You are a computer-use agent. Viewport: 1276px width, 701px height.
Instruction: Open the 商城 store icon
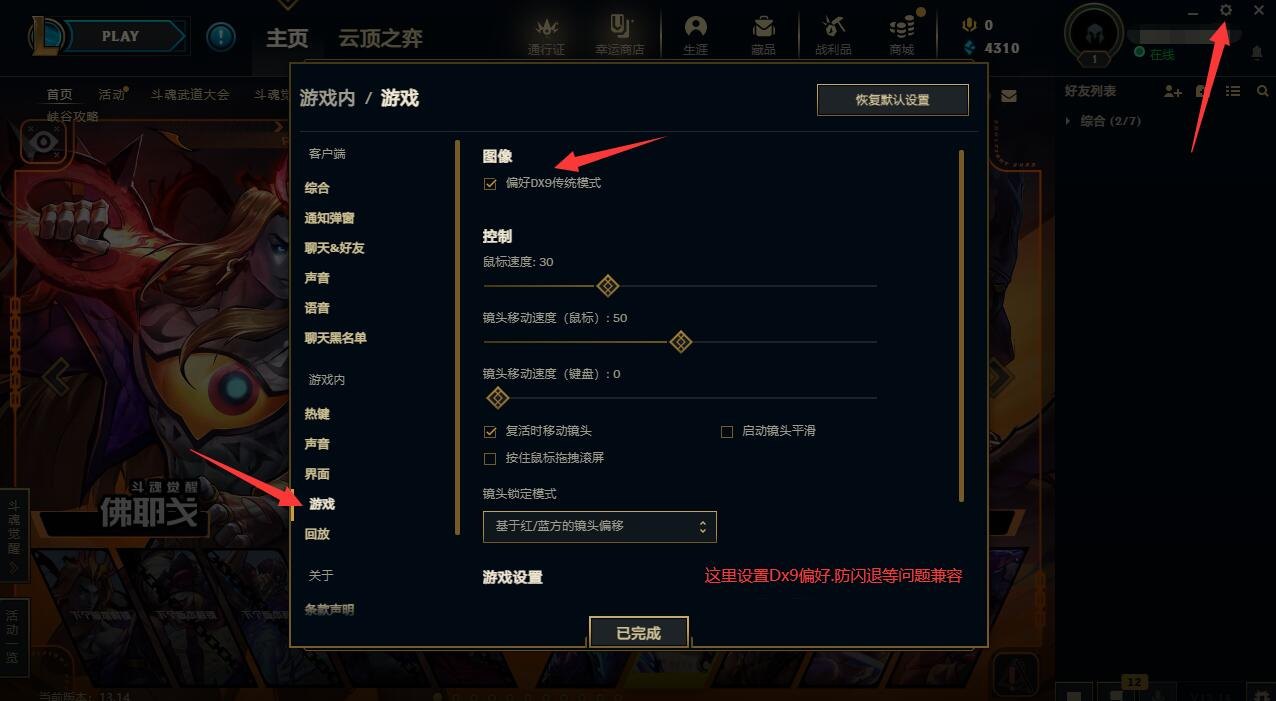tap(901, 35)
